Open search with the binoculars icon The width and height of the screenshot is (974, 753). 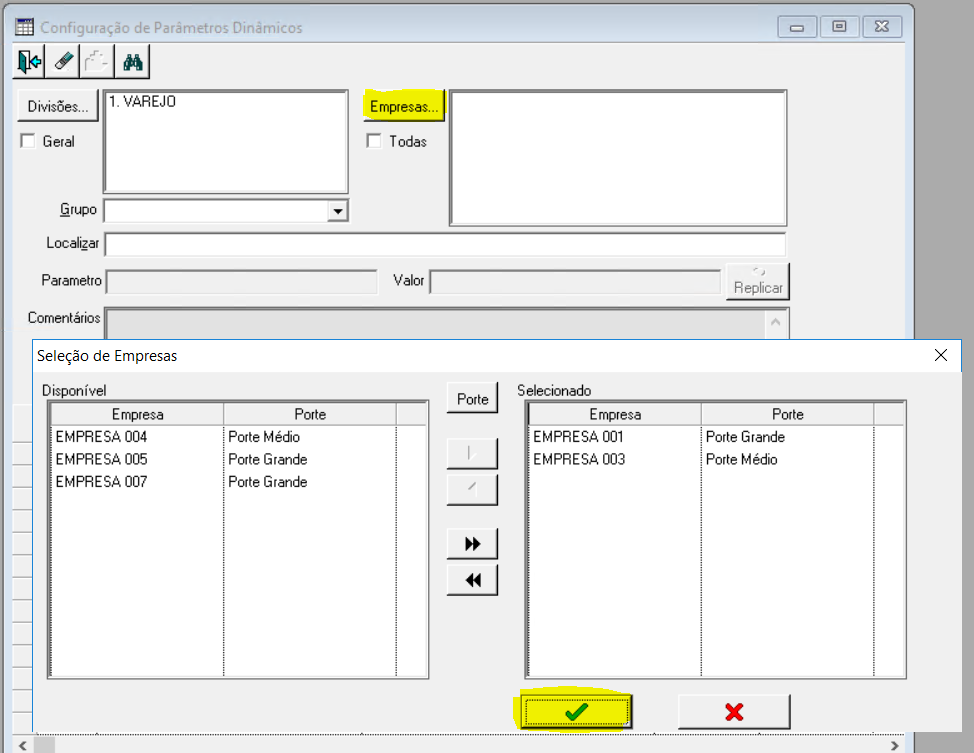tap(133, 62)
